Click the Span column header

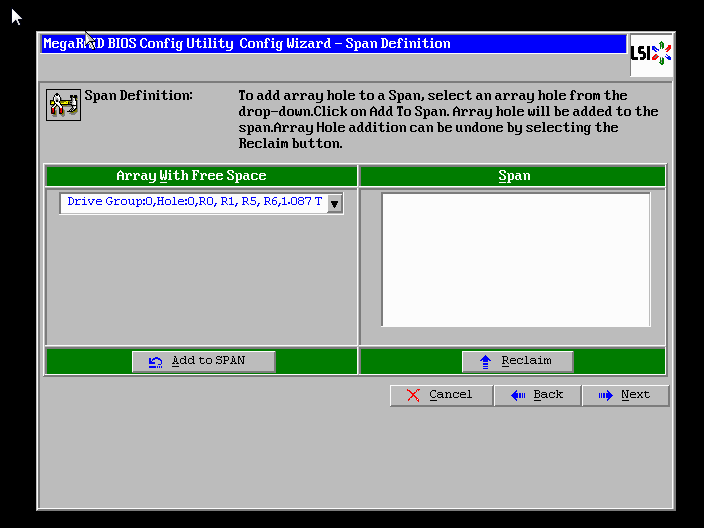pyautogui.click(x=513, y=176)
